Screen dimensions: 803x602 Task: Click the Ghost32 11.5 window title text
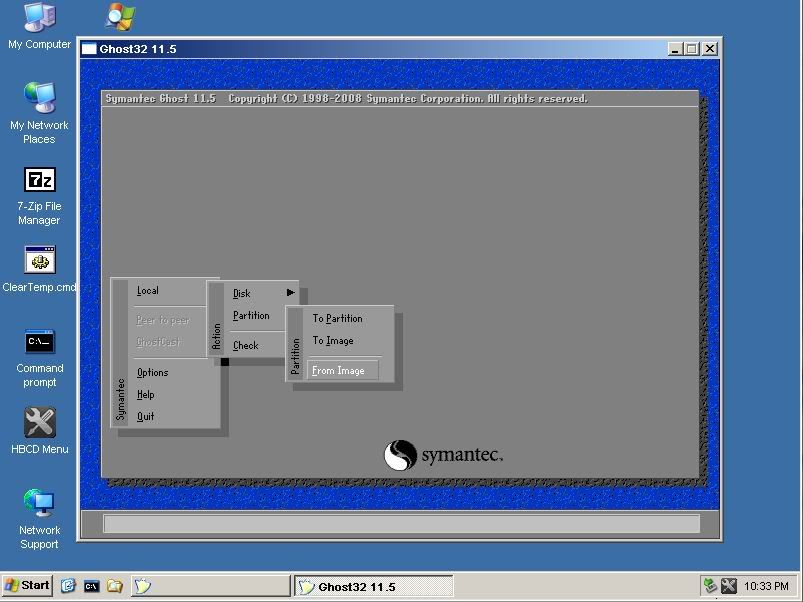point(138,49)
